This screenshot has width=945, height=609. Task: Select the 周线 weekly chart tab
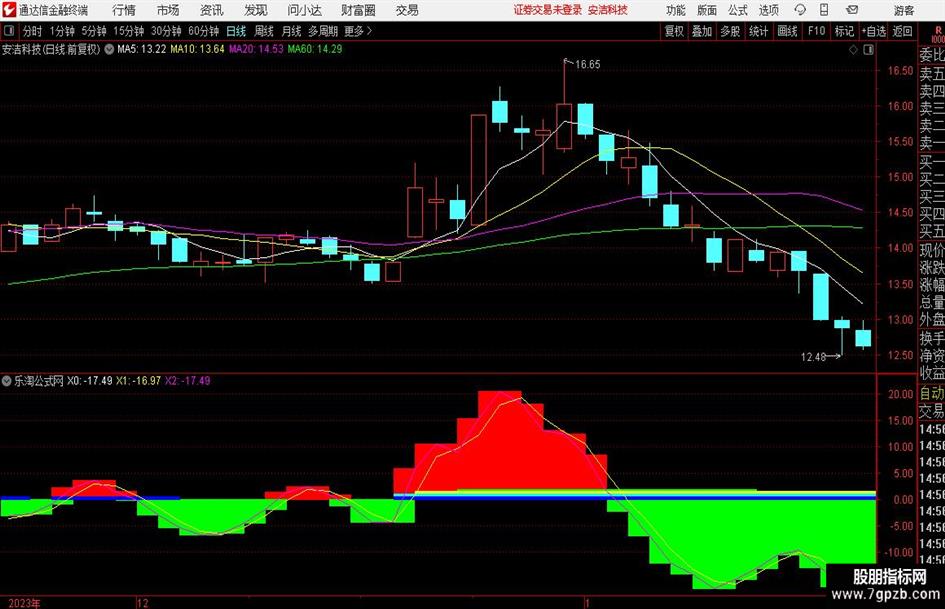point(264,31)
